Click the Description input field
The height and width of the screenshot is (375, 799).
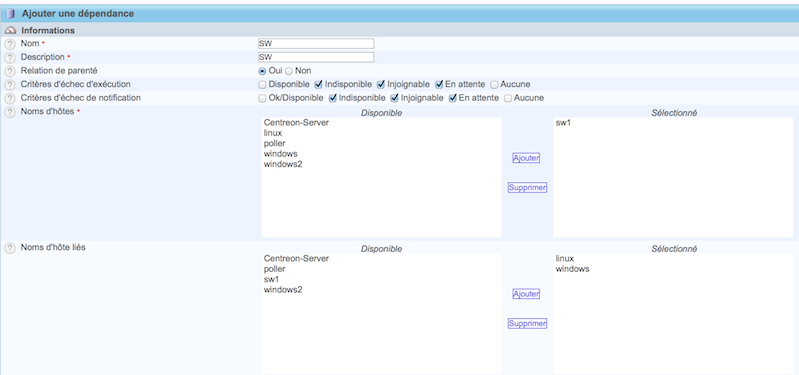pos(316,57)
